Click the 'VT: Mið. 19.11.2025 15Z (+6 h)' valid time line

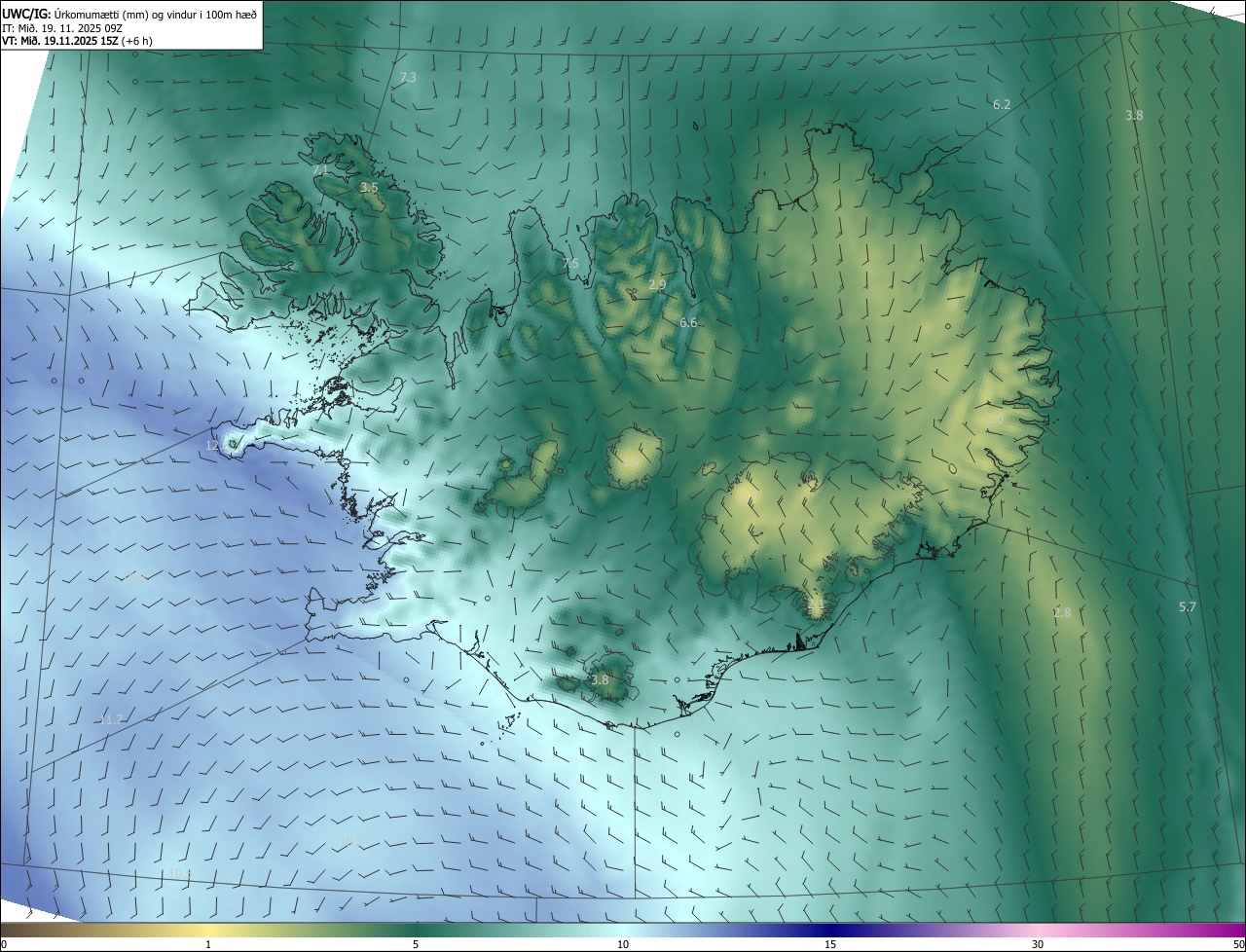[x=77, y=41]
